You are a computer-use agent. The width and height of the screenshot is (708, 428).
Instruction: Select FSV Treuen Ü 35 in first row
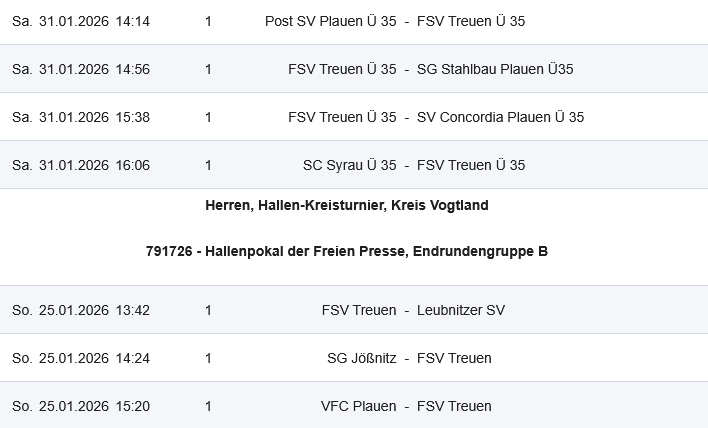pyautogui.click(x=470, y=21)
